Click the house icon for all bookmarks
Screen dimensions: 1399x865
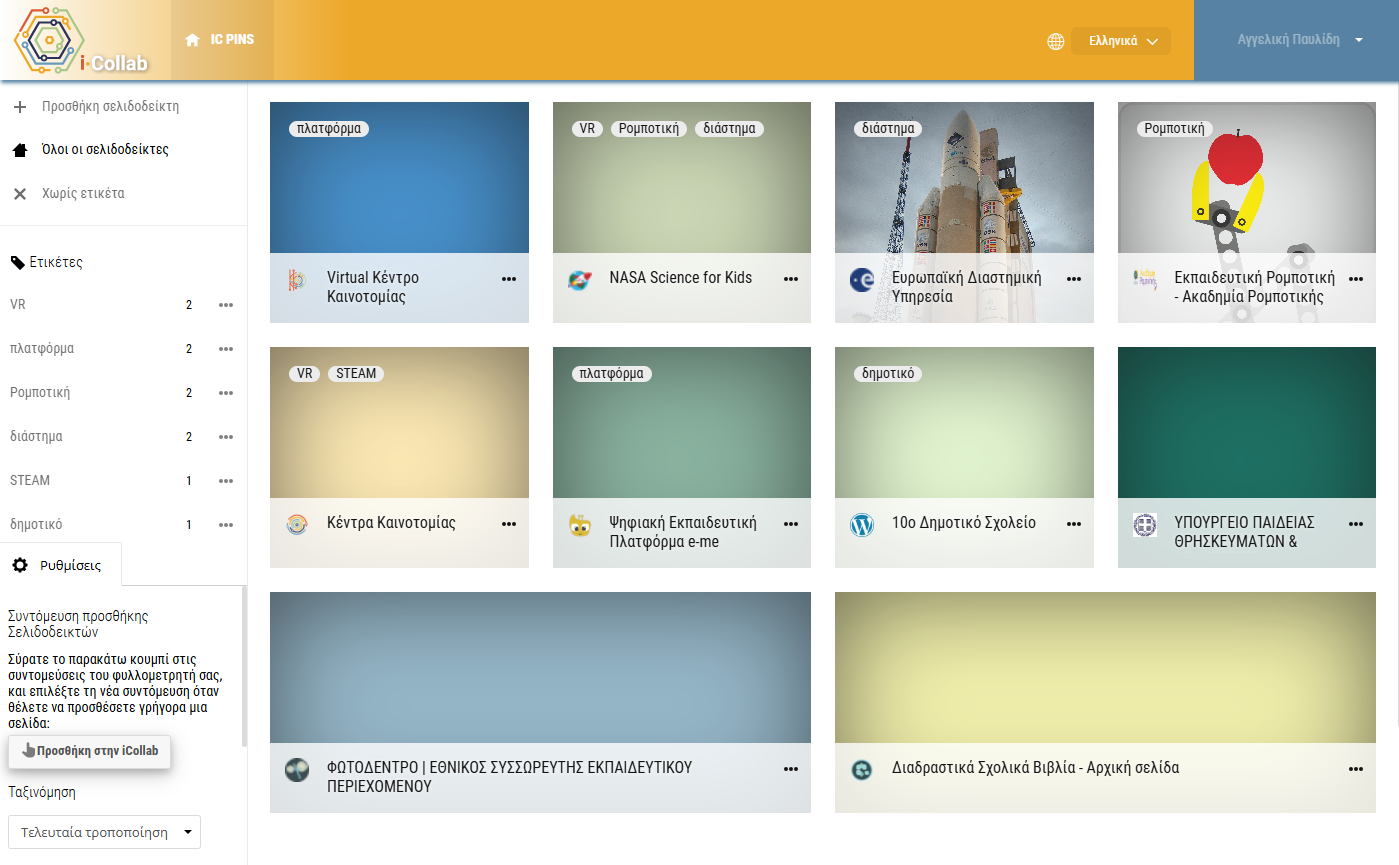[x=19, y=150]
